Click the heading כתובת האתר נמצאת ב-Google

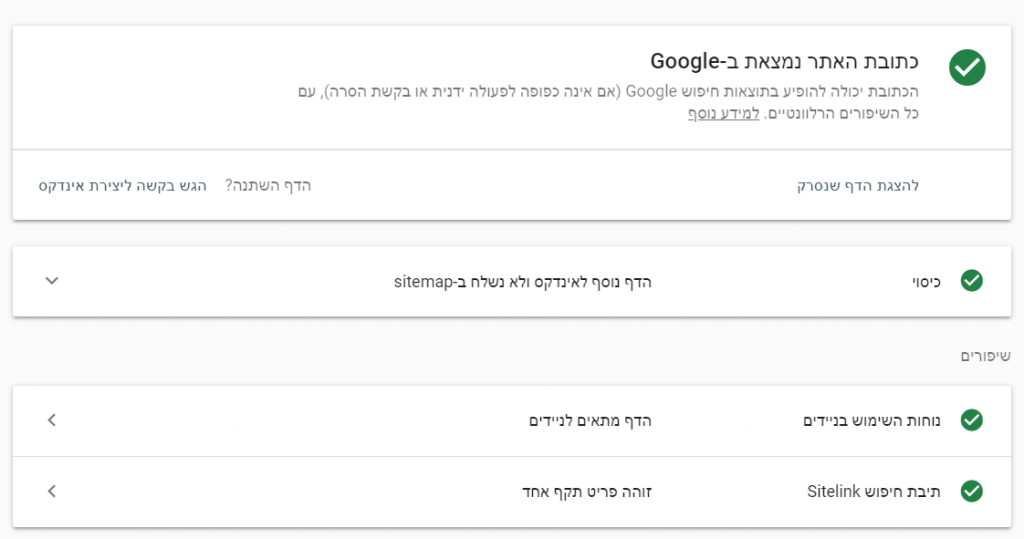coord(784,61)
